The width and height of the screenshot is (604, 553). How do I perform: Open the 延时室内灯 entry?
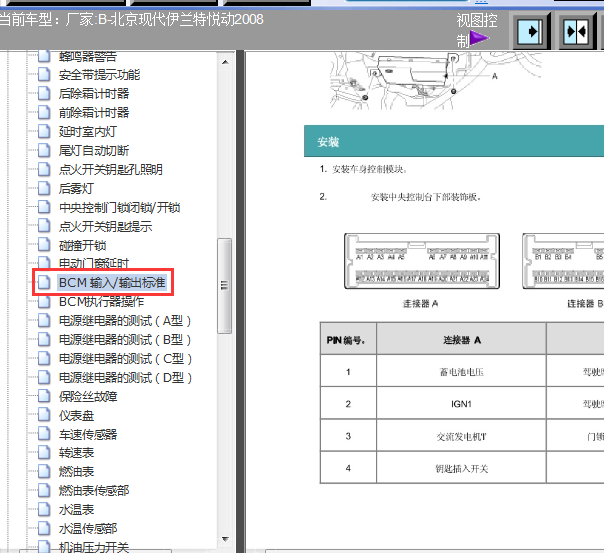click(87, 131)
